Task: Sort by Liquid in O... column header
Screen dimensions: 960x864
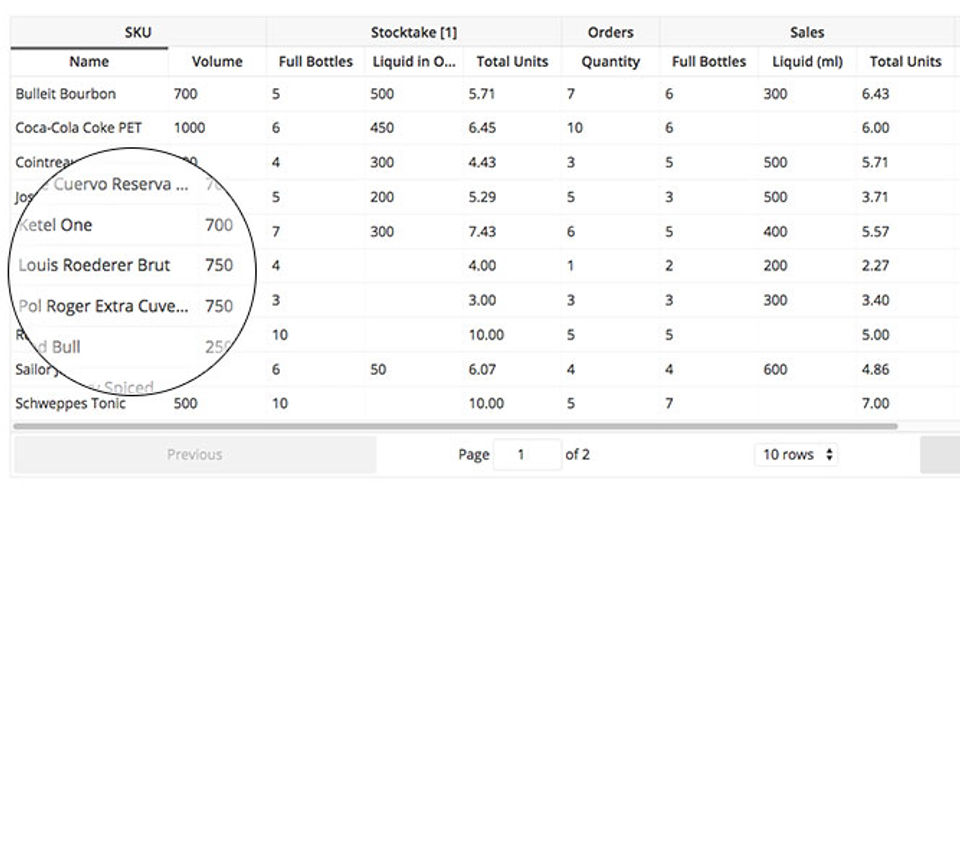Action: pos(414,61)
